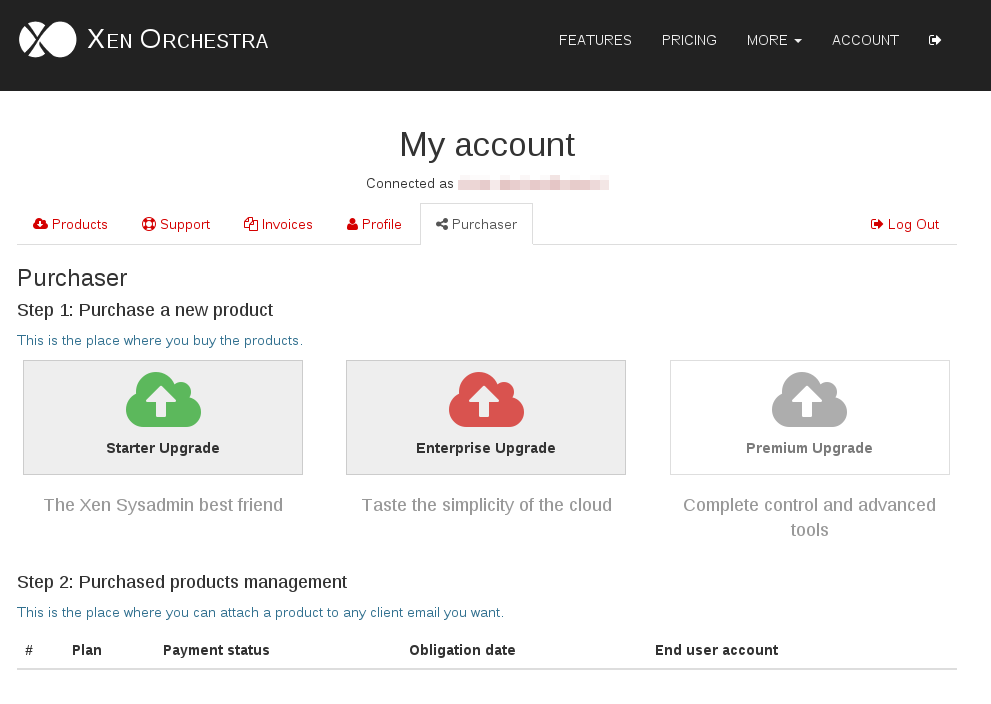Click the Xen Orchestra brand title

[x=178, y=39]
